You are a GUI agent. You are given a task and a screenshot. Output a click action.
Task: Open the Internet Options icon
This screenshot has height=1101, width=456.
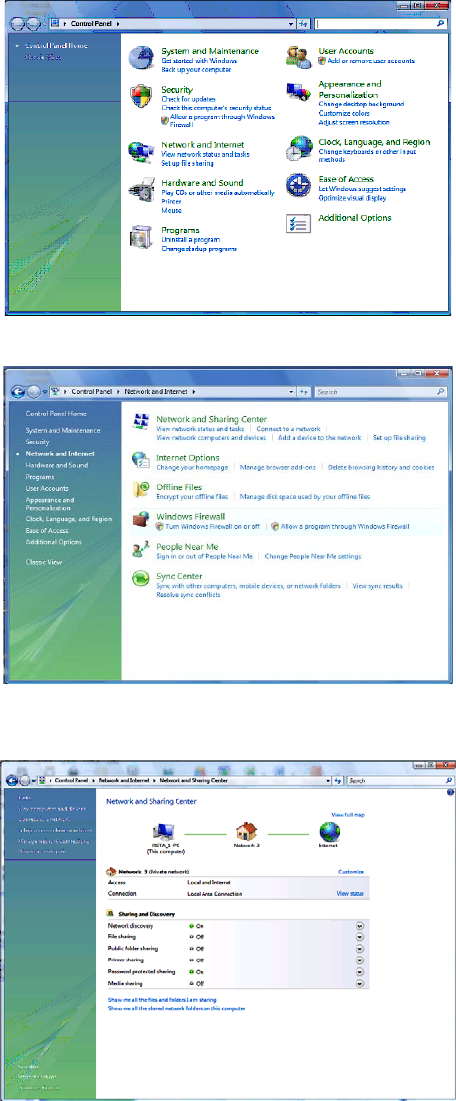coord(141,461)
